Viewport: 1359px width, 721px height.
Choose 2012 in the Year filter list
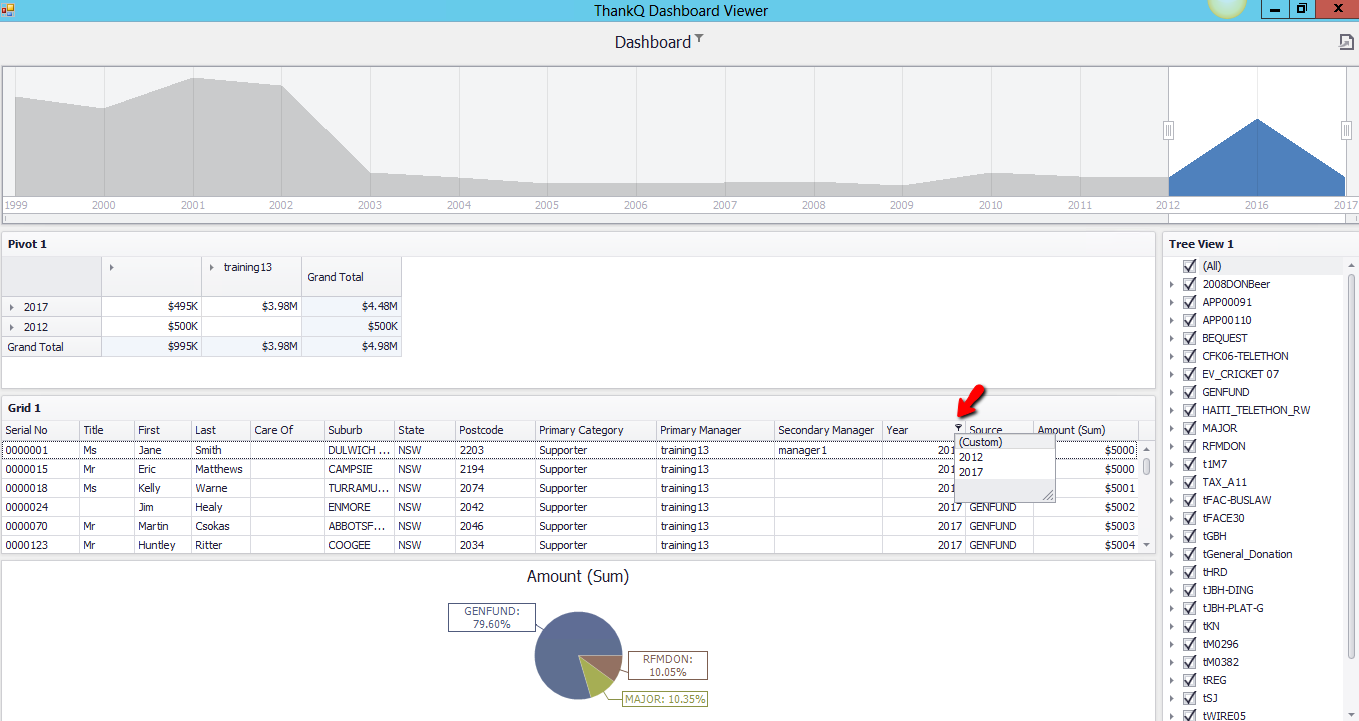pos(1005,457)
